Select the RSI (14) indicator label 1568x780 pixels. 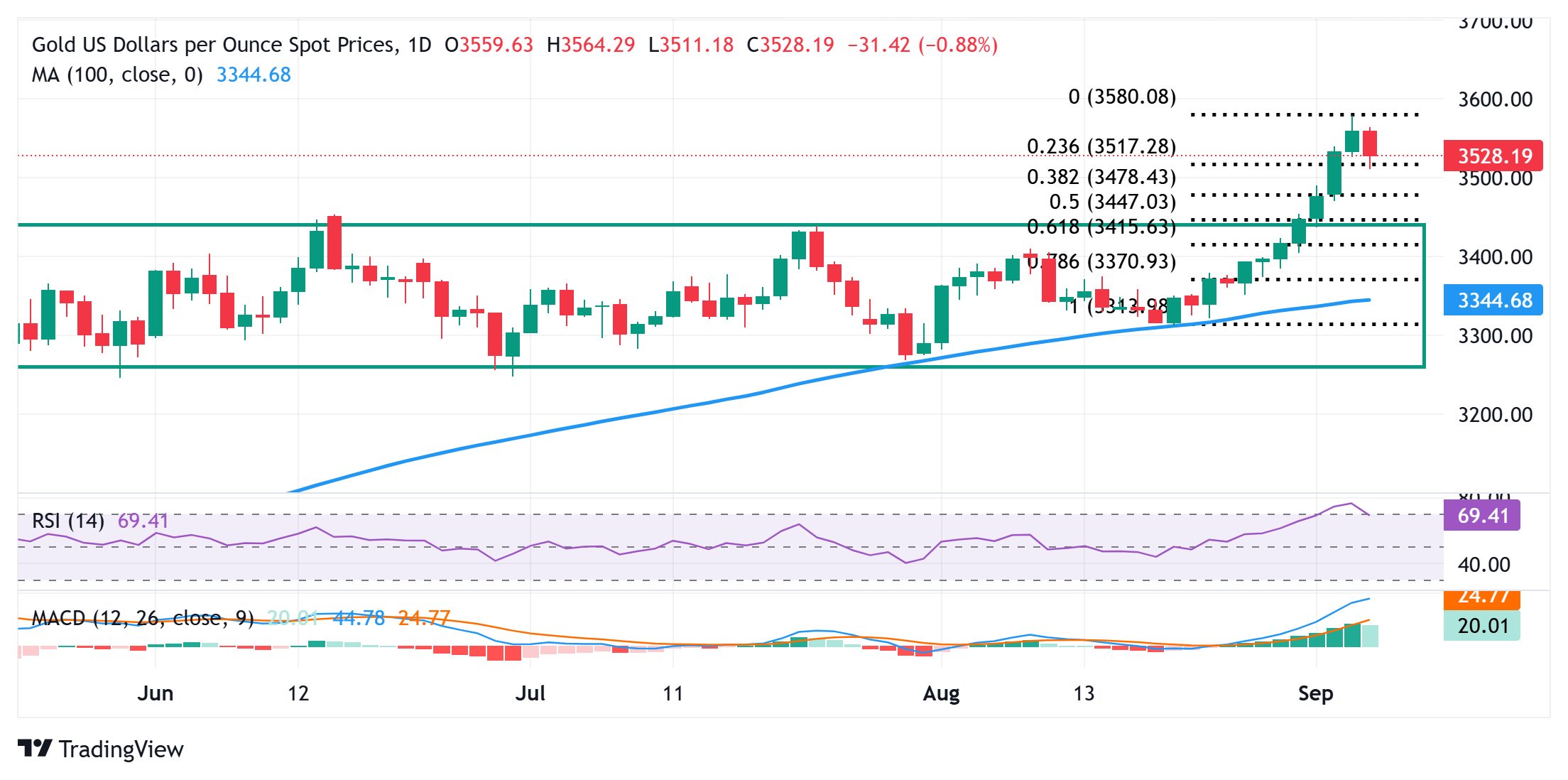[x=68, y=521]
